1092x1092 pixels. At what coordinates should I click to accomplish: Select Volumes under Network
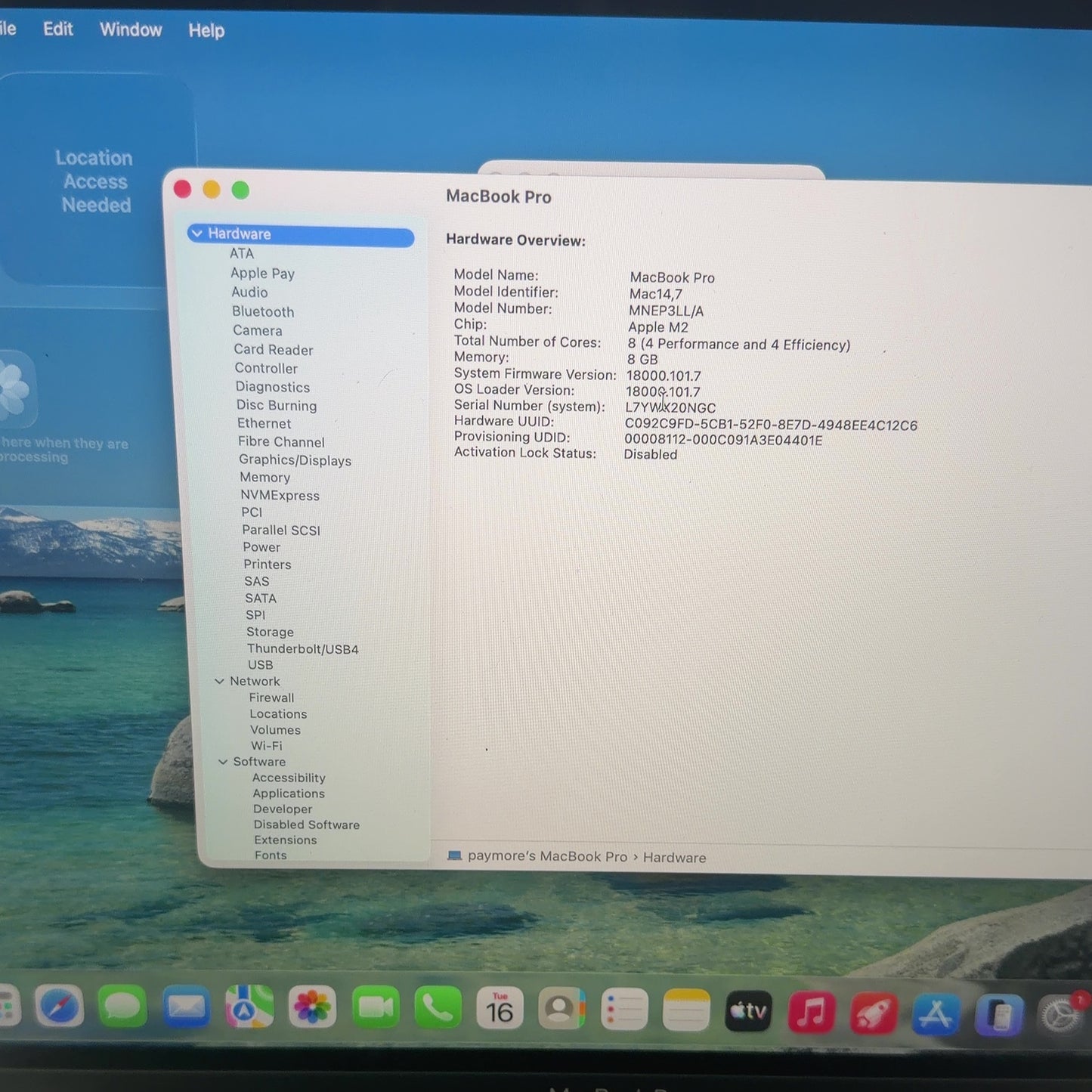click(x=275, y=730)
